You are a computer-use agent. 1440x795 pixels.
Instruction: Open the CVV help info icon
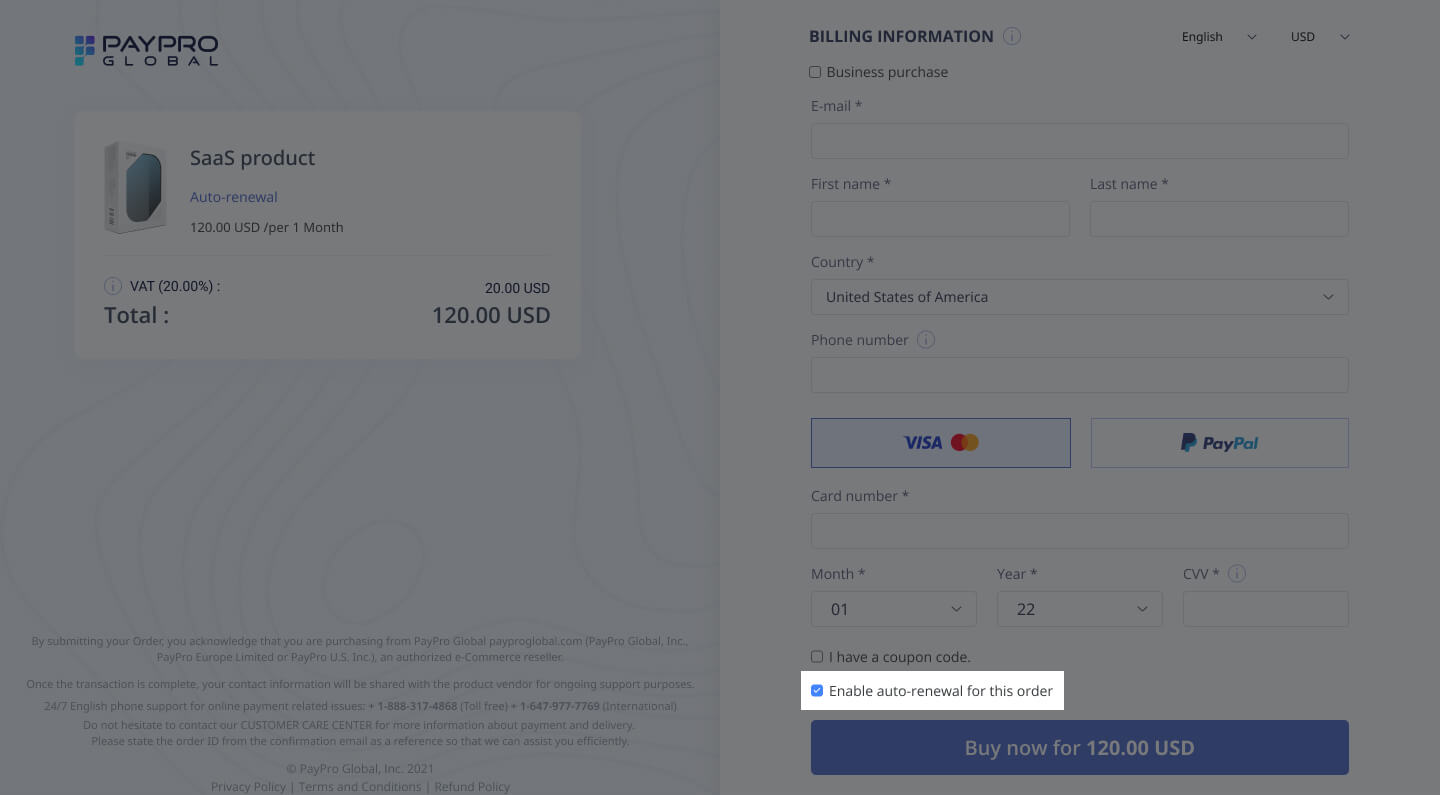[1237, 574]
